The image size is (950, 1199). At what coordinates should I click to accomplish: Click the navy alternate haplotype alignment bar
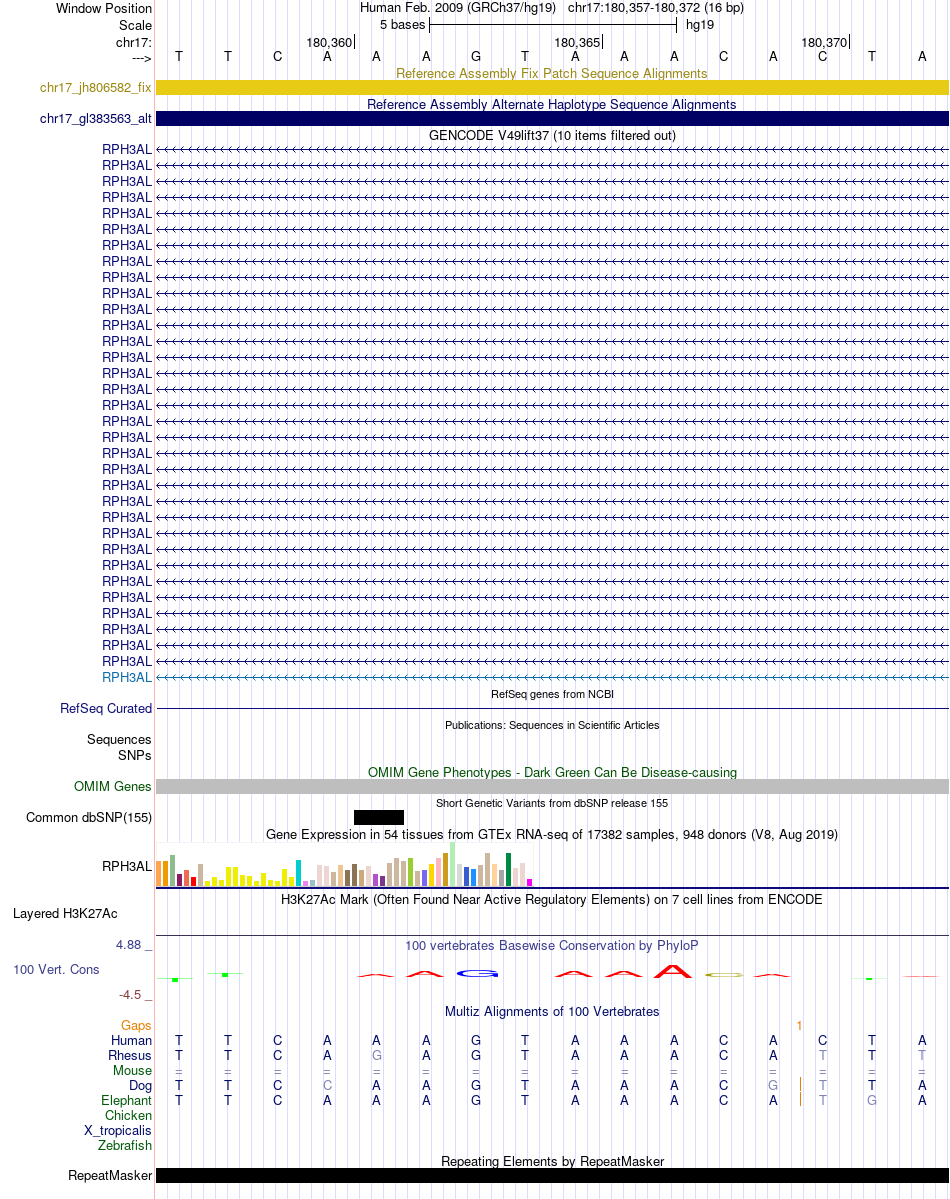[x=552, y=119]
